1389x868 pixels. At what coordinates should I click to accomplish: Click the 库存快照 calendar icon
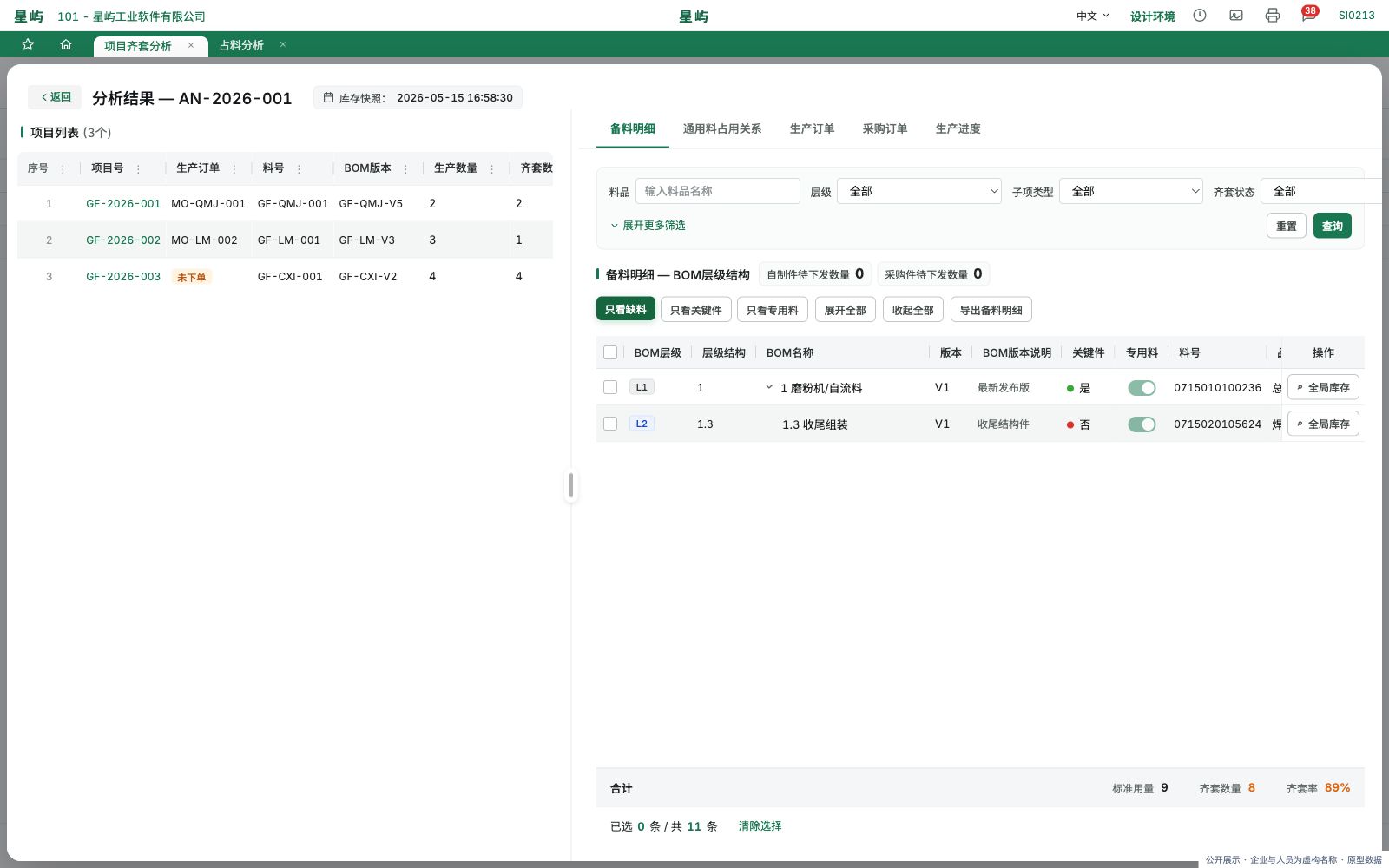[328, 97]
